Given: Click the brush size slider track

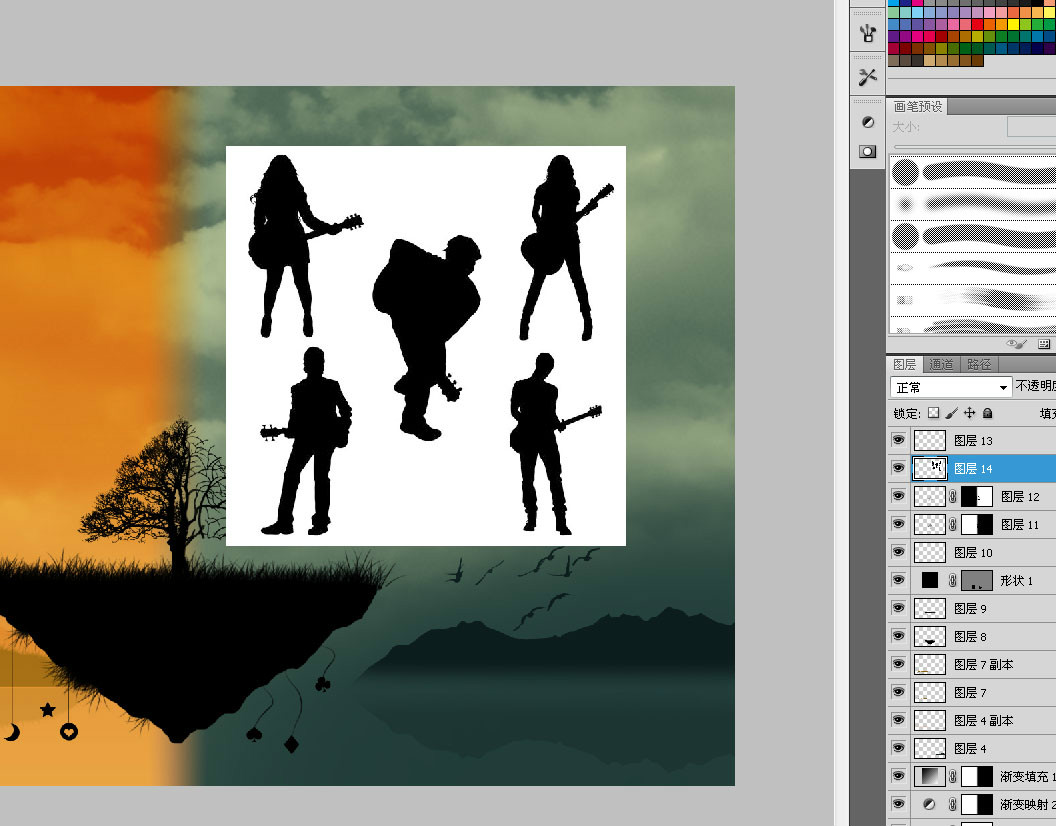Looking at the screenshot, I should click(975, 146).
